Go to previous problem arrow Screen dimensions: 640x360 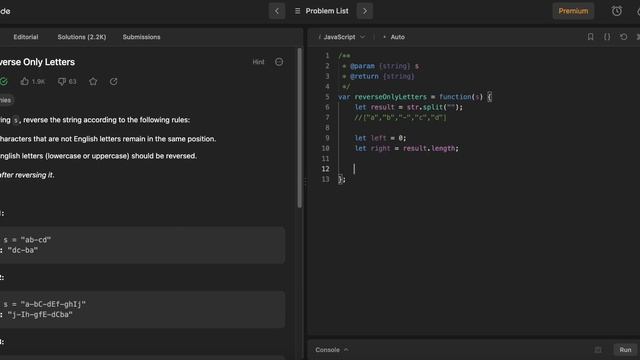pyautogui.click(x=277, y=11)
